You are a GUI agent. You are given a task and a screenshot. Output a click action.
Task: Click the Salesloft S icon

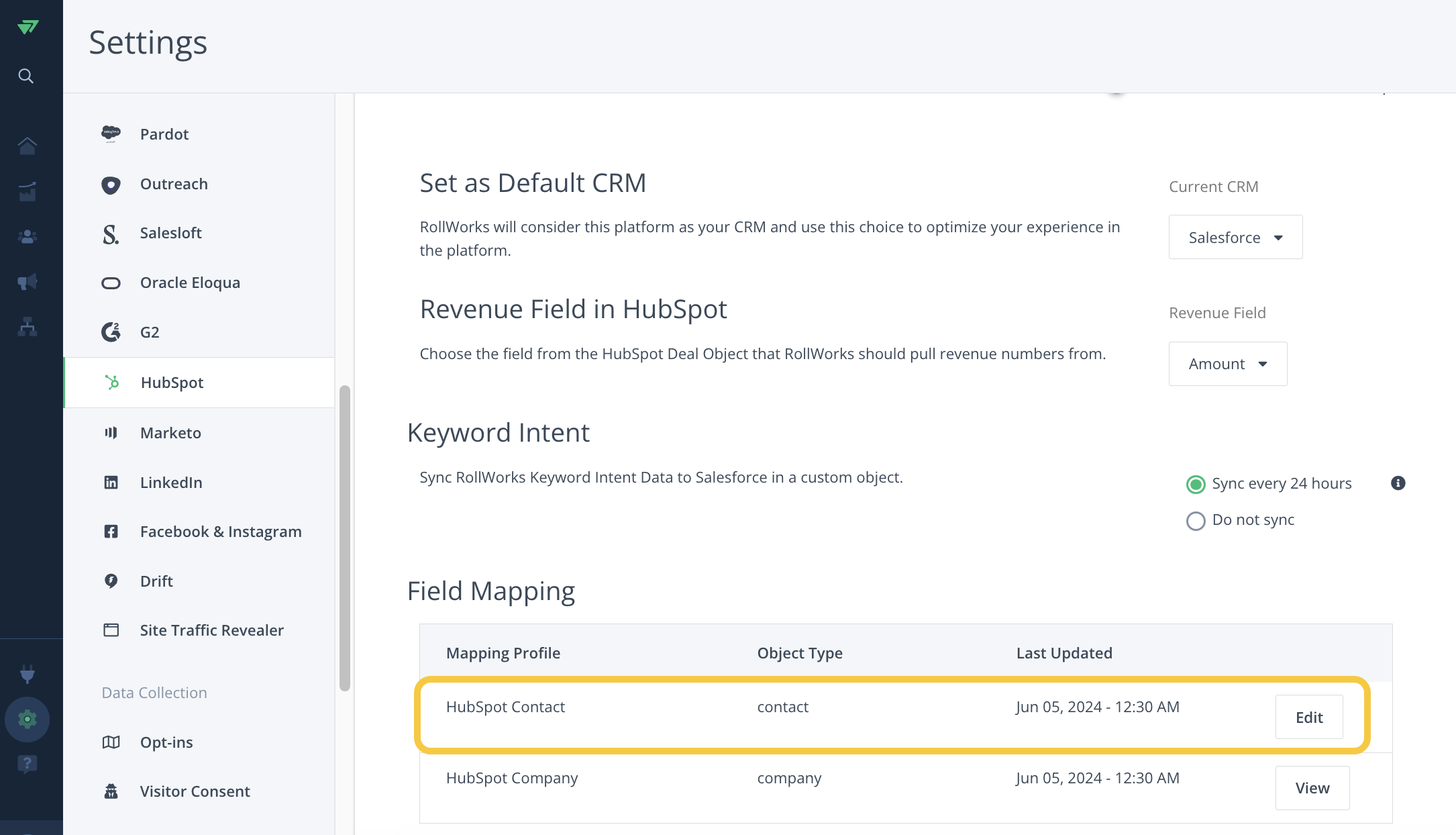(x=111, y=234)
